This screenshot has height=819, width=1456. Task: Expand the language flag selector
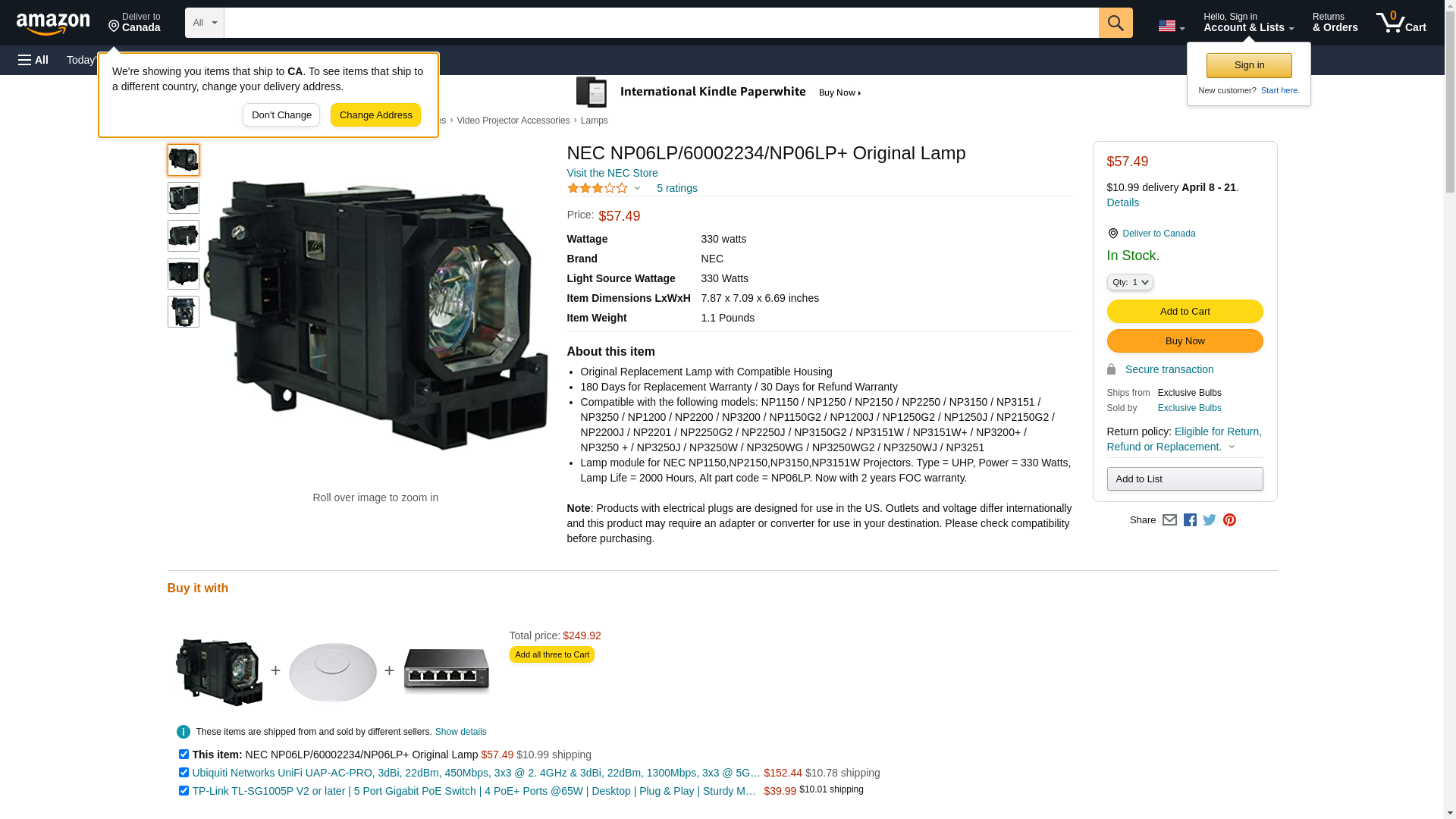[1172, 26]
